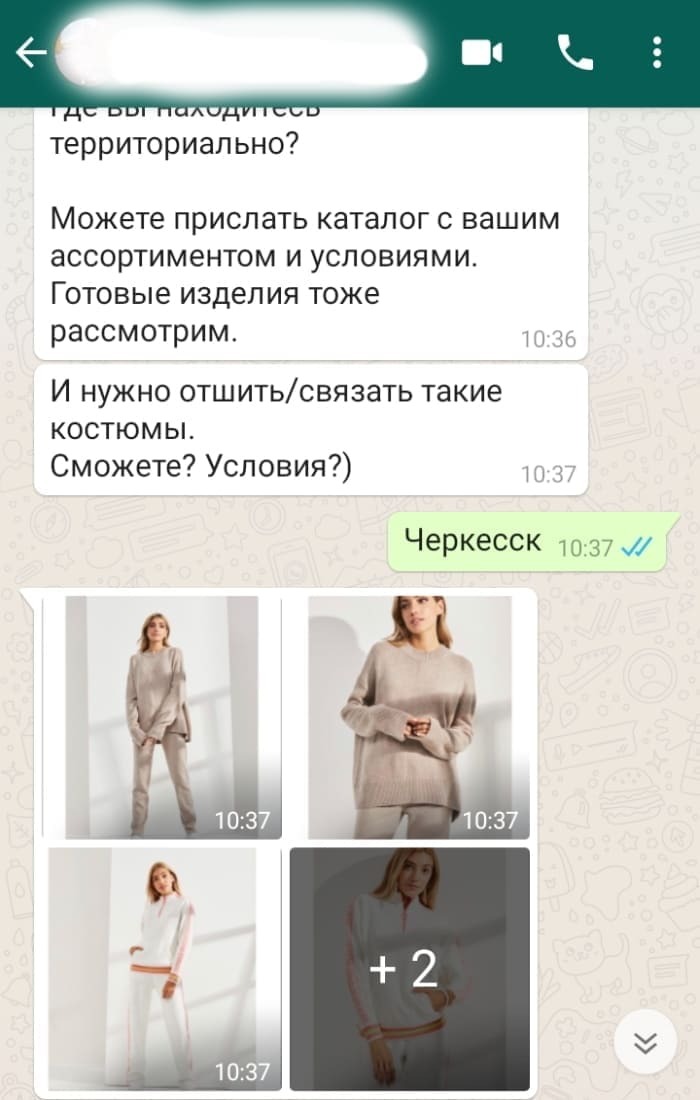Expand the +2 more photos tile
The height and width of the screenshot is (1100, 700).
(x=410, y=968)
